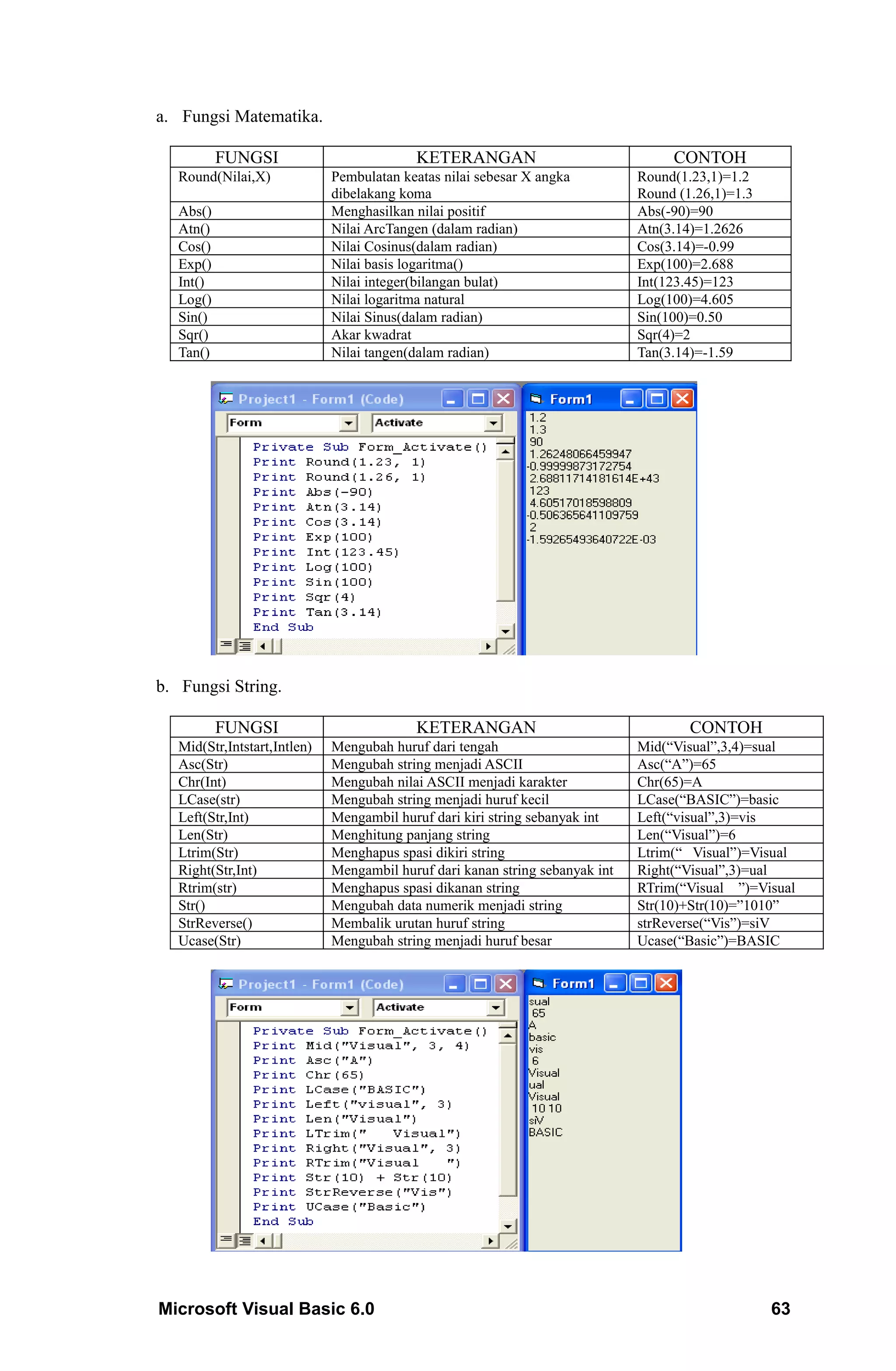Click horizontal scroll right arrow in math code window
The height and width of the screenshot is (1371, 896).
click(x=488, y=646)
